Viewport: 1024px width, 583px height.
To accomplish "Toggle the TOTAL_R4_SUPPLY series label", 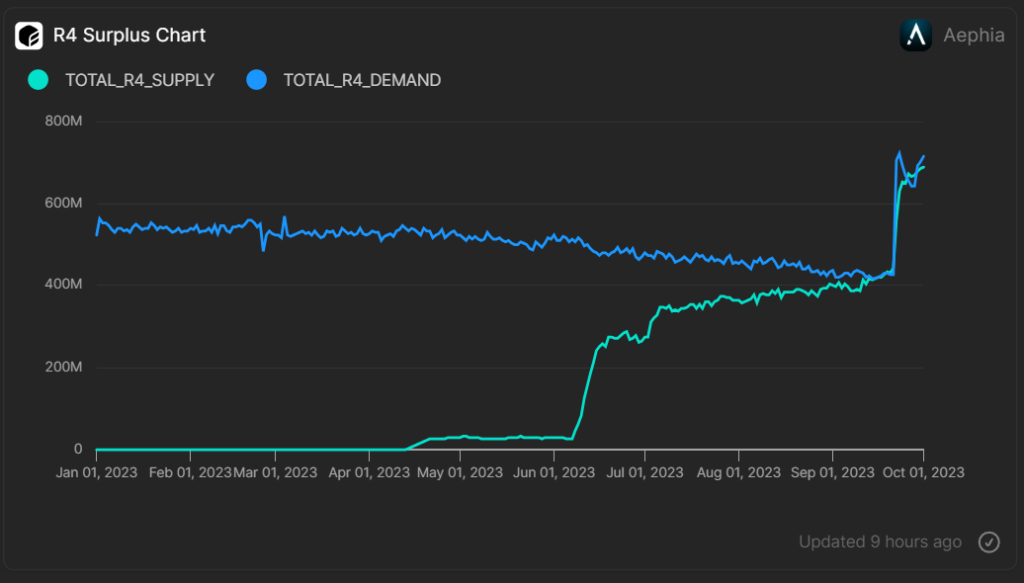I will coord(139,80).
